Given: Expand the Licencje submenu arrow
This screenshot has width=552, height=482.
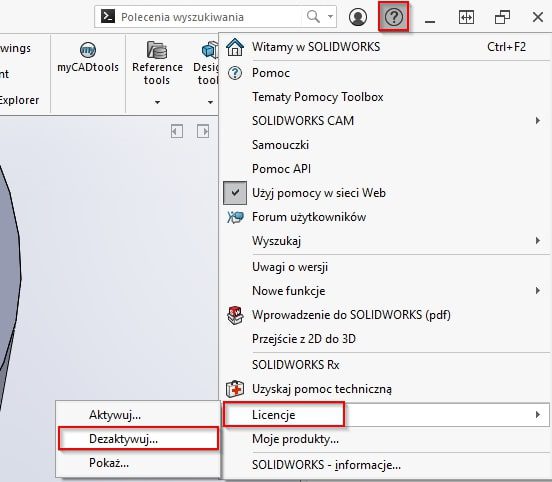Looking at the screenshot, I should pyautogui.click(x=538, y=415).
